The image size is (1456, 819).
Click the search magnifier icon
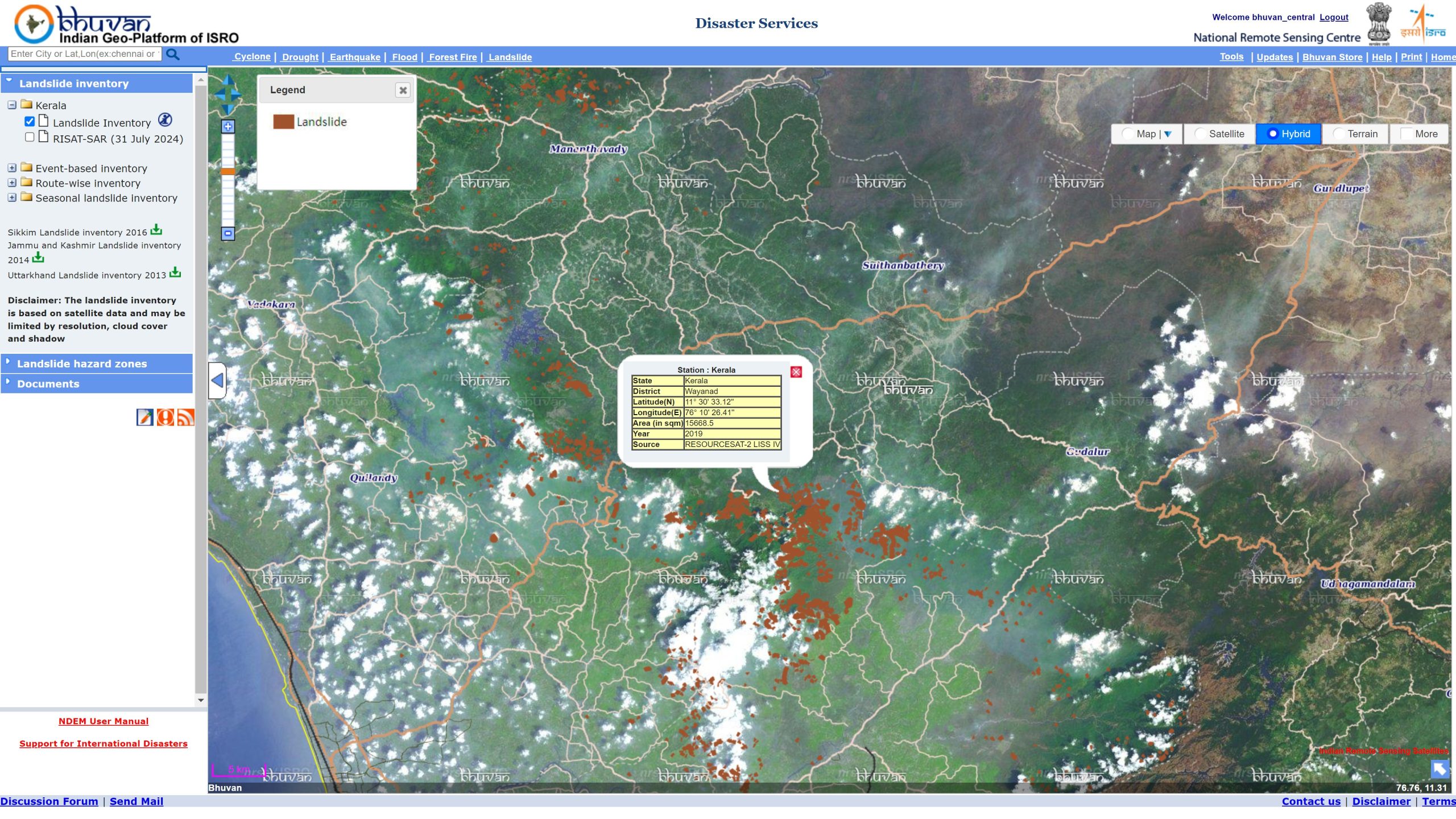click(173, 55)
